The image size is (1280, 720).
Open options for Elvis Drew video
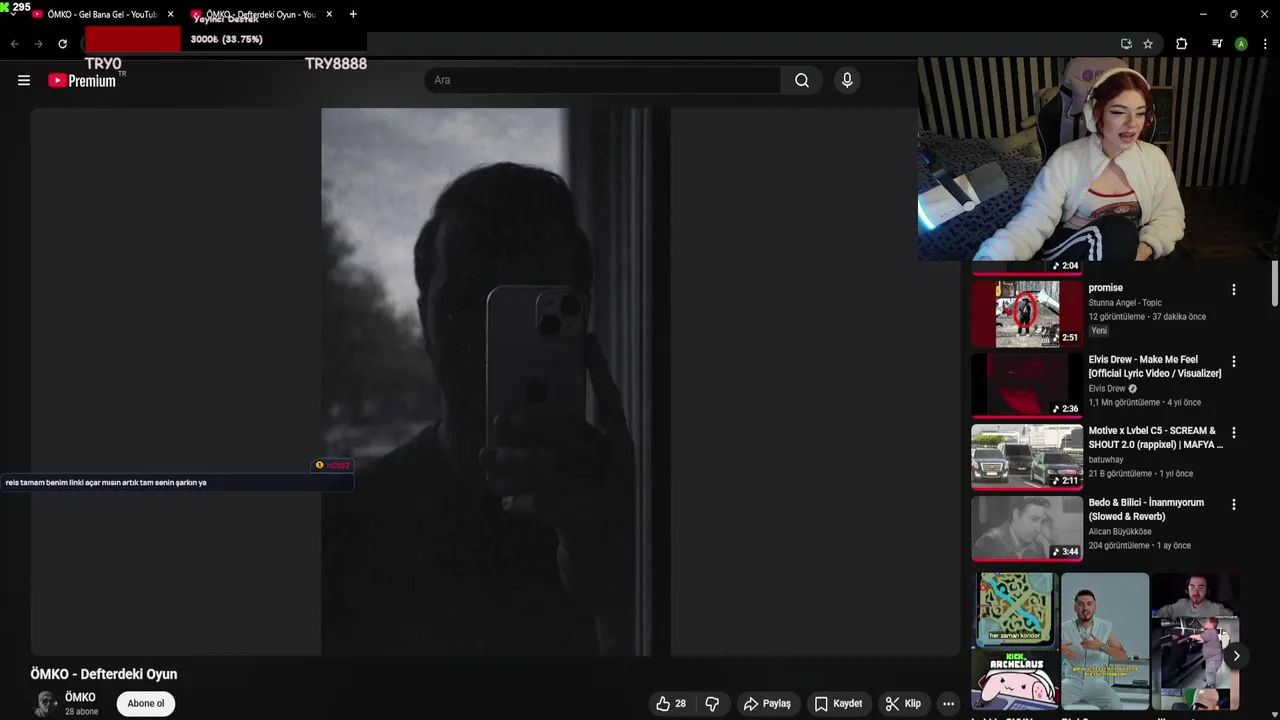(1233, 361)
